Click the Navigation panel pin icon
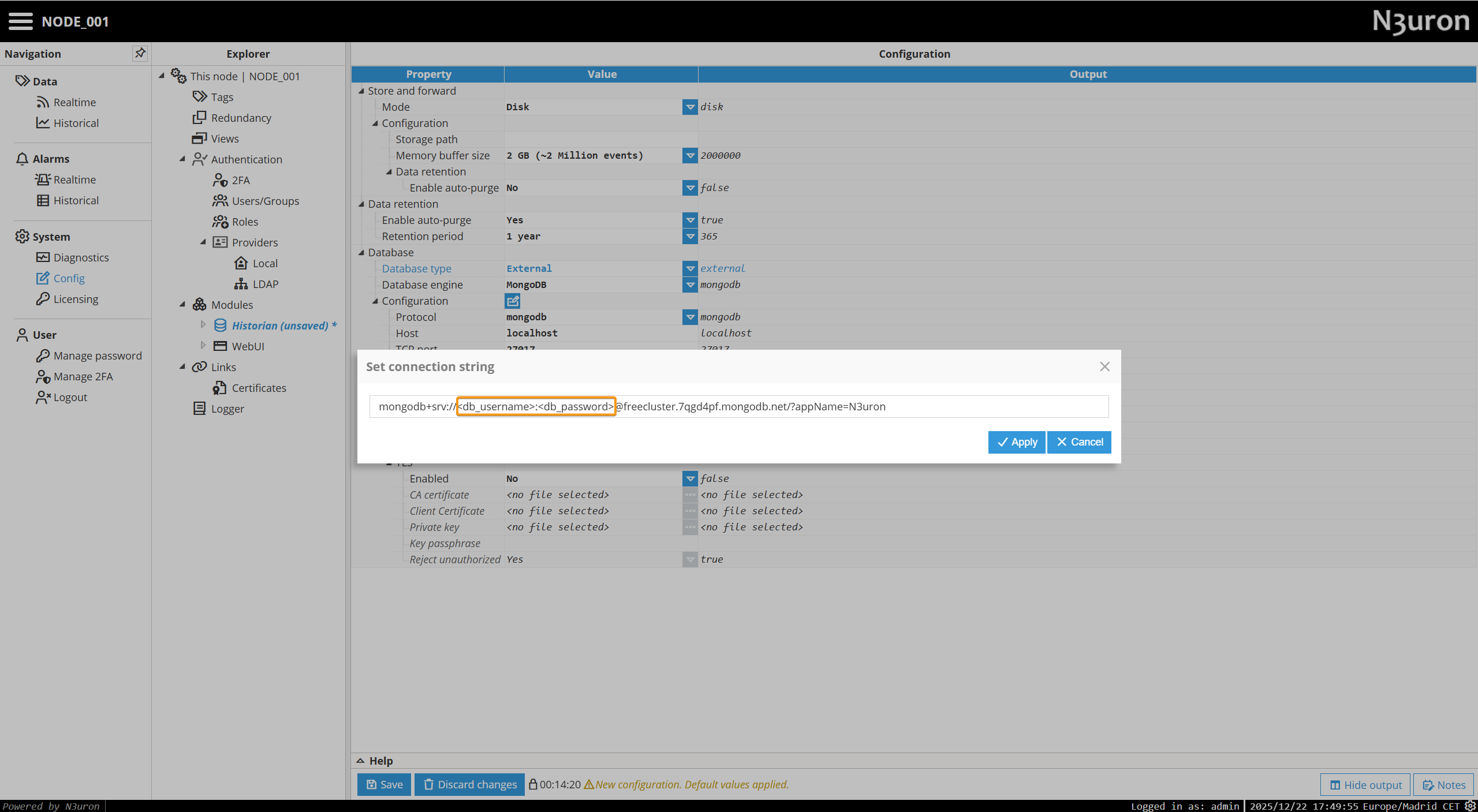Viewport: 1478px width, 812px height. pyautogui.click(x=140, y=53)
